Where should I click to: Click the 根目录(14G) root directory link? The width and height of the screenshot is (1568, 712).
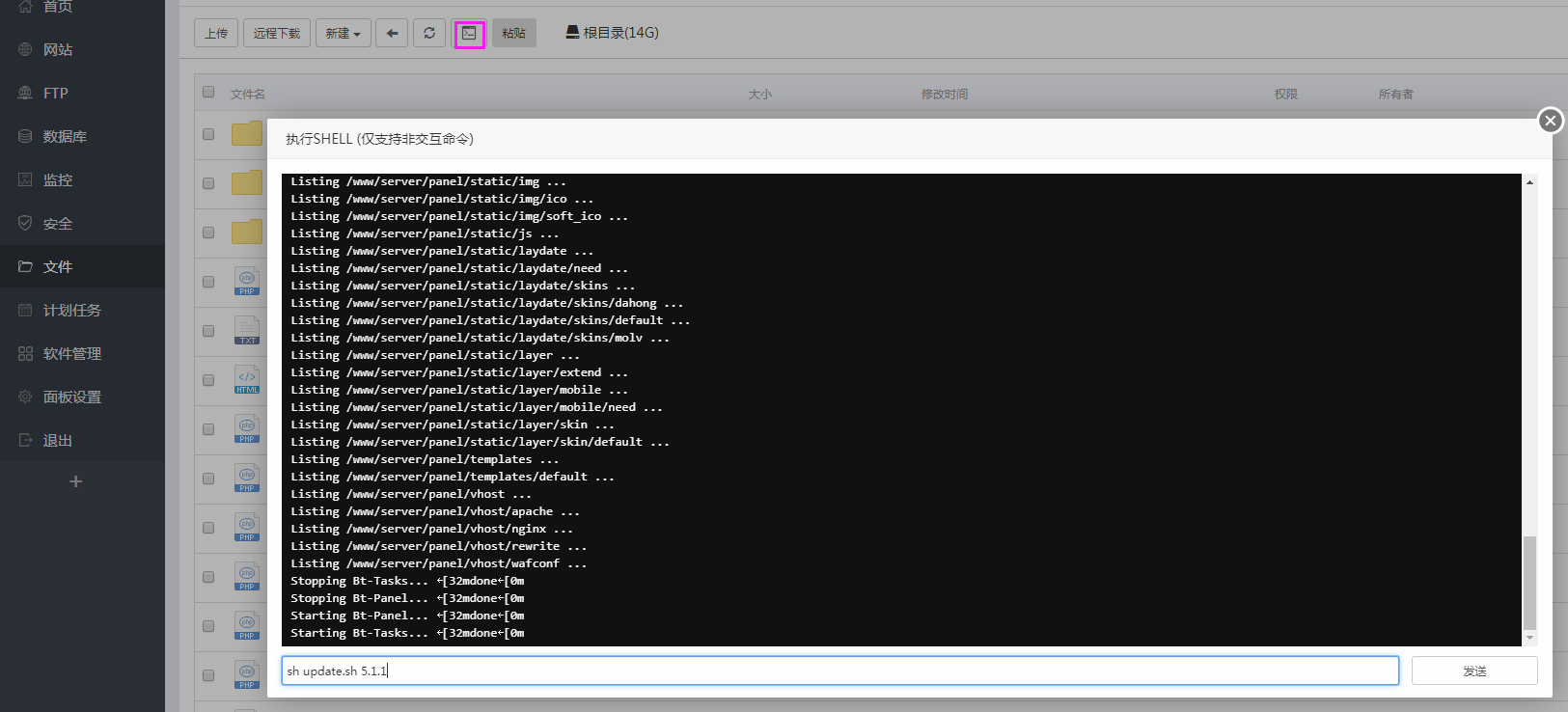[613, 32]
